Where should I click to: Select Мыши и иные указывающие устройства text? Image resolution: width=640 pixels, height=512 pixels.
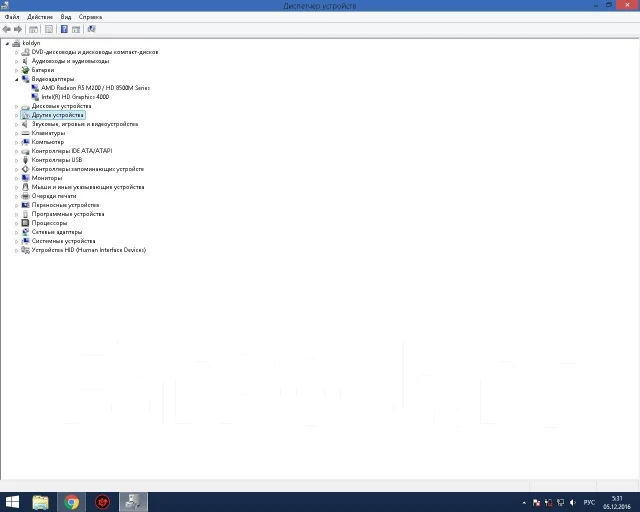[88, 187]
